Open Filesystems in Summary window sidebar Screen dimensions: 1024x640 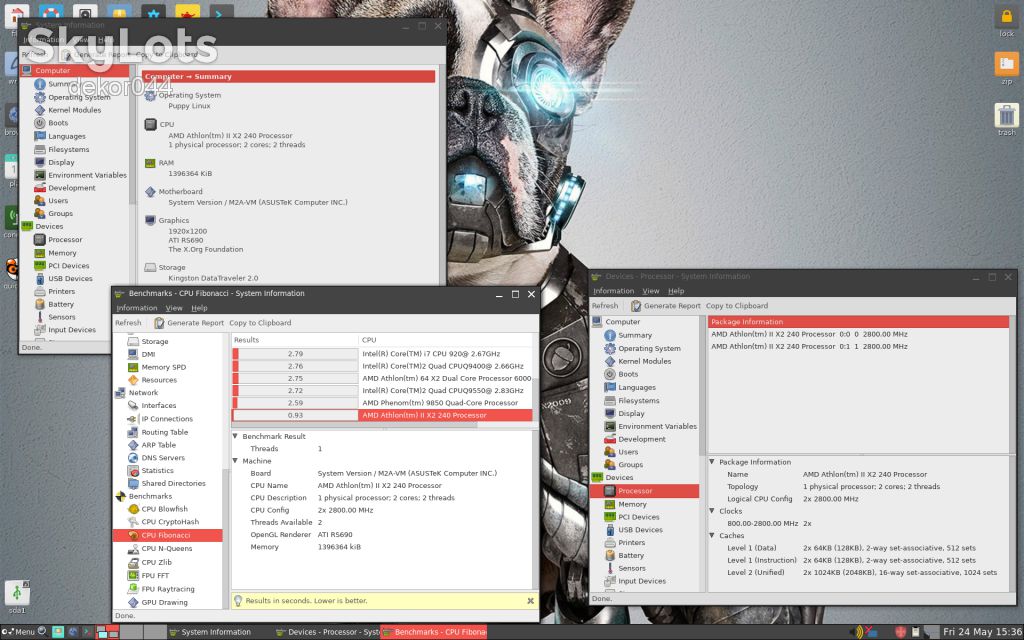[x=68, y=150]
